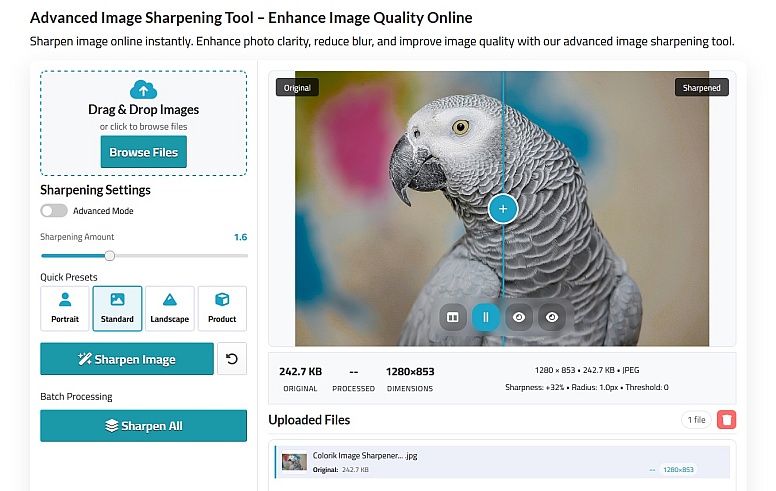Click the Sharpened label on preview
This screenshot has height=491, width=776.
pyautogui.click(x=701, y=88)
